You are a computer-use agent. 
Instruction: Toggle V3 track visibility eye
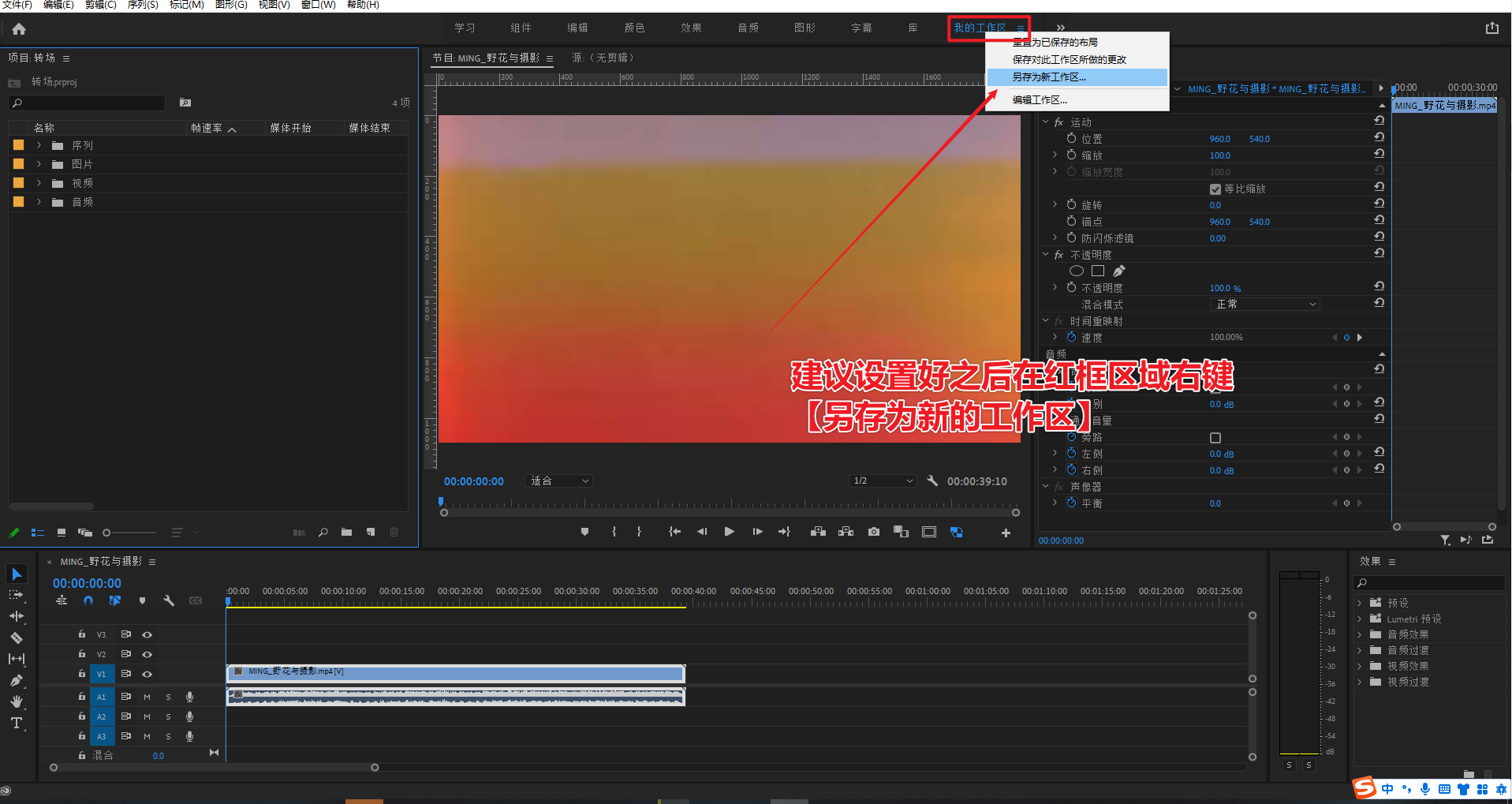(147, 634)
